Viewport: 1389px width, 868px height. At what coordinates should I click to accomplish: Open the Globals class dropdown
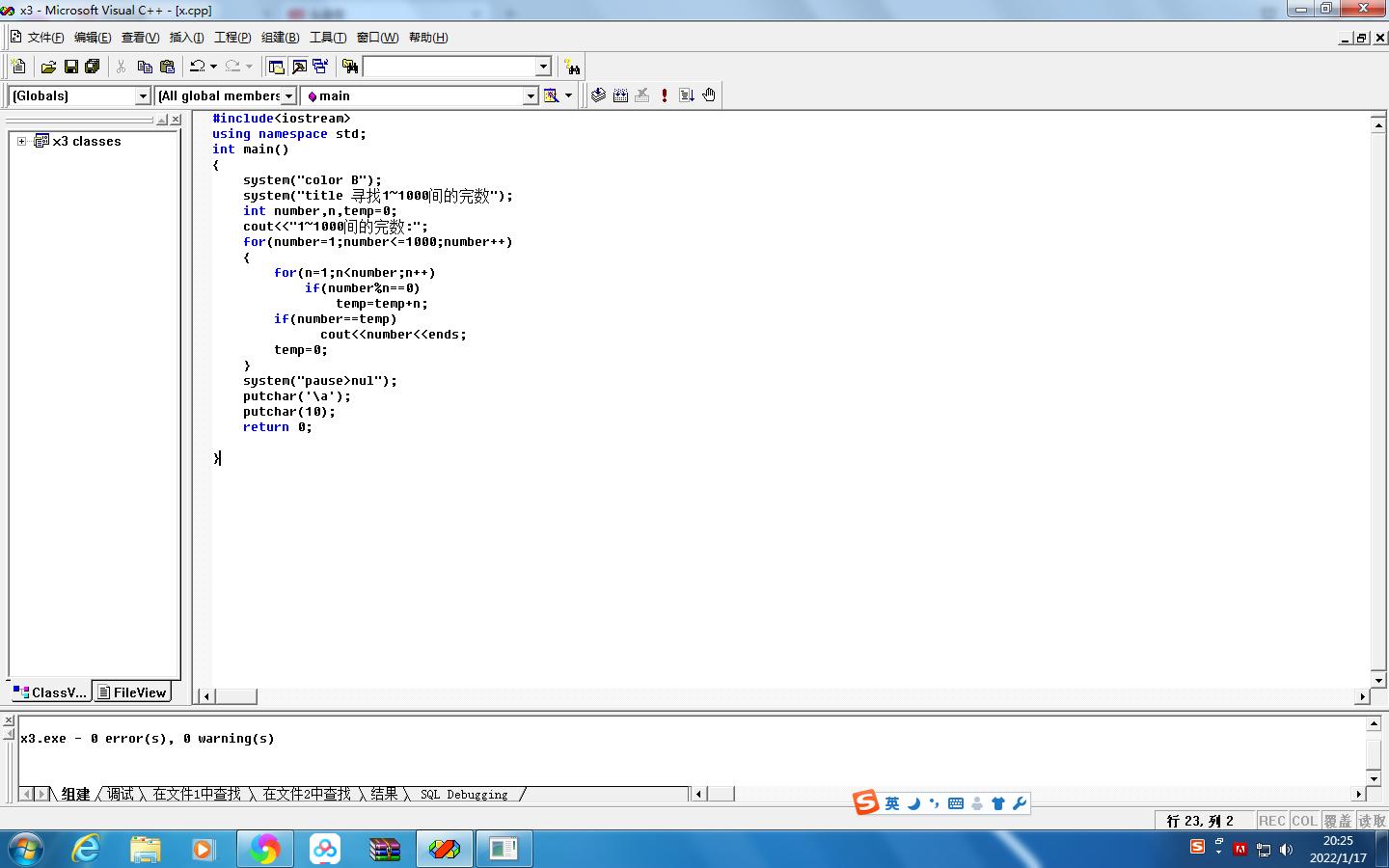(143, 96)
